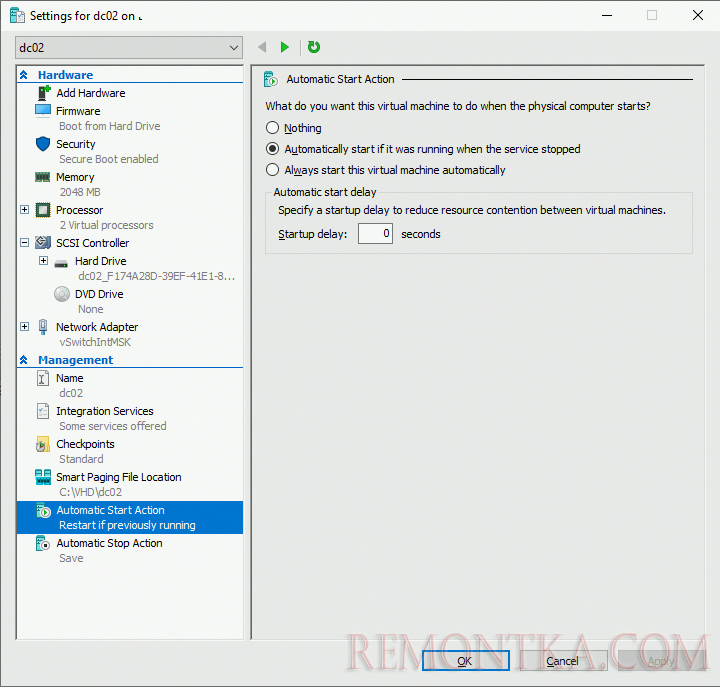Open the dc02 virtual machine dropdown
720x687 pixels.
tap(129, 48)
